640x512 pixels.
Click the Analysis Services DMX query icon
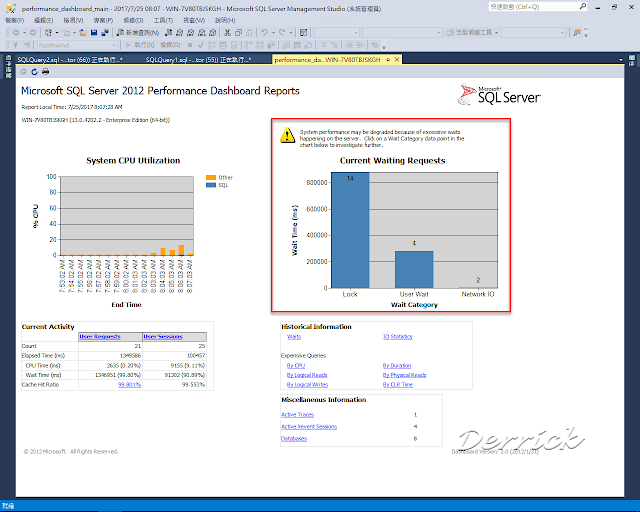pos(190,33)
